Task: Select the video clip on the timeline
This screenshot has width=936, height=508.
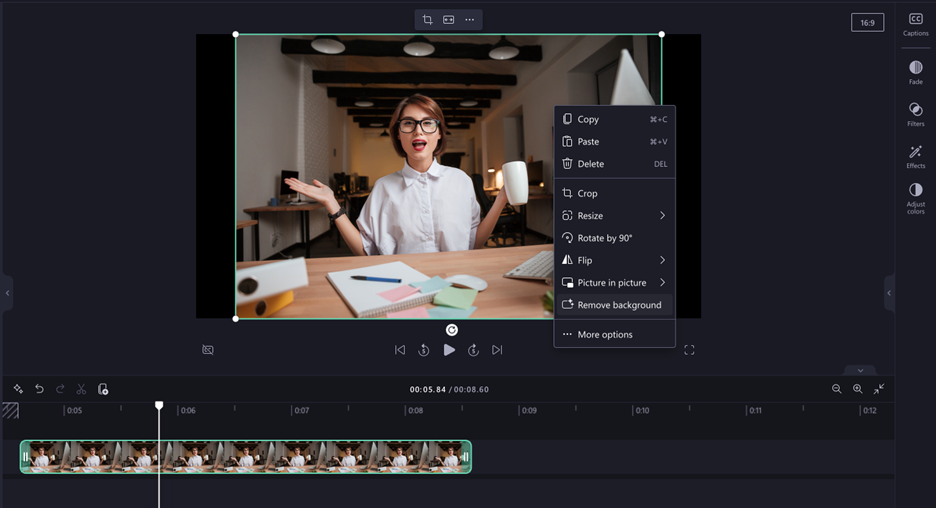Action: (x=245, y=457)
